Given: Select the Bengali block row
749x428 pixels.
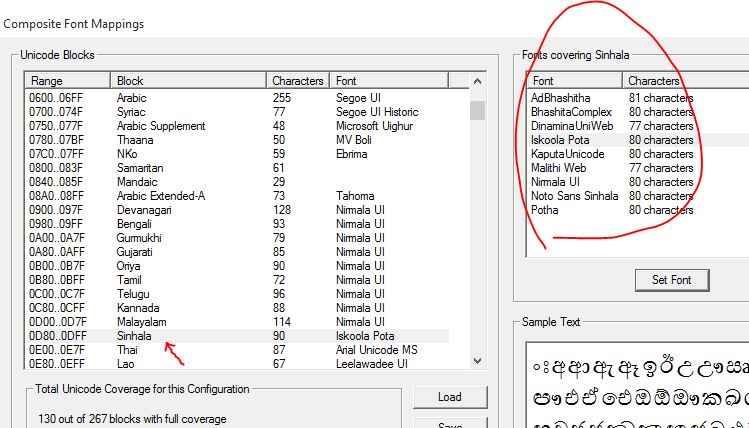Looking at the screenshot, I should (237, 224).
